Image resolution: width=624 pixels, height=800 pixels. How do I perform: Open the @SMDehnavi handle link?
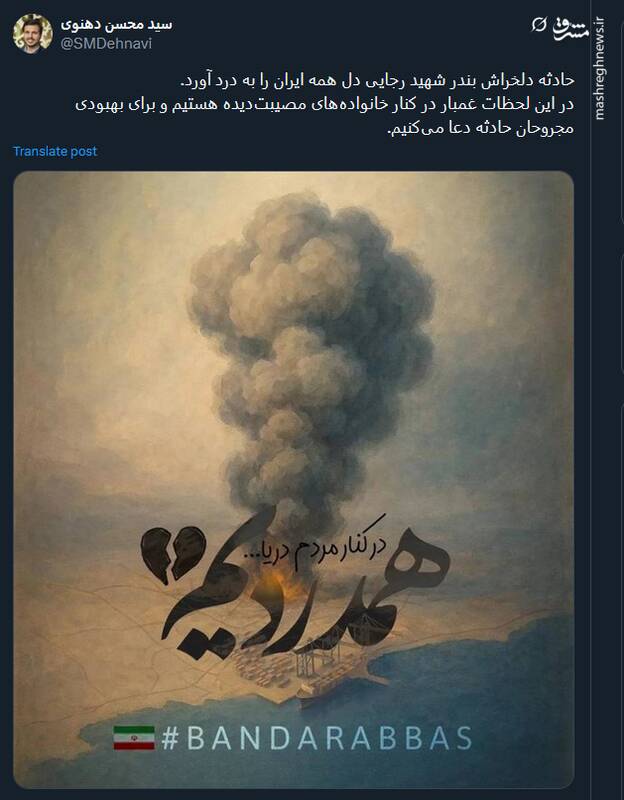coord(106,44)
